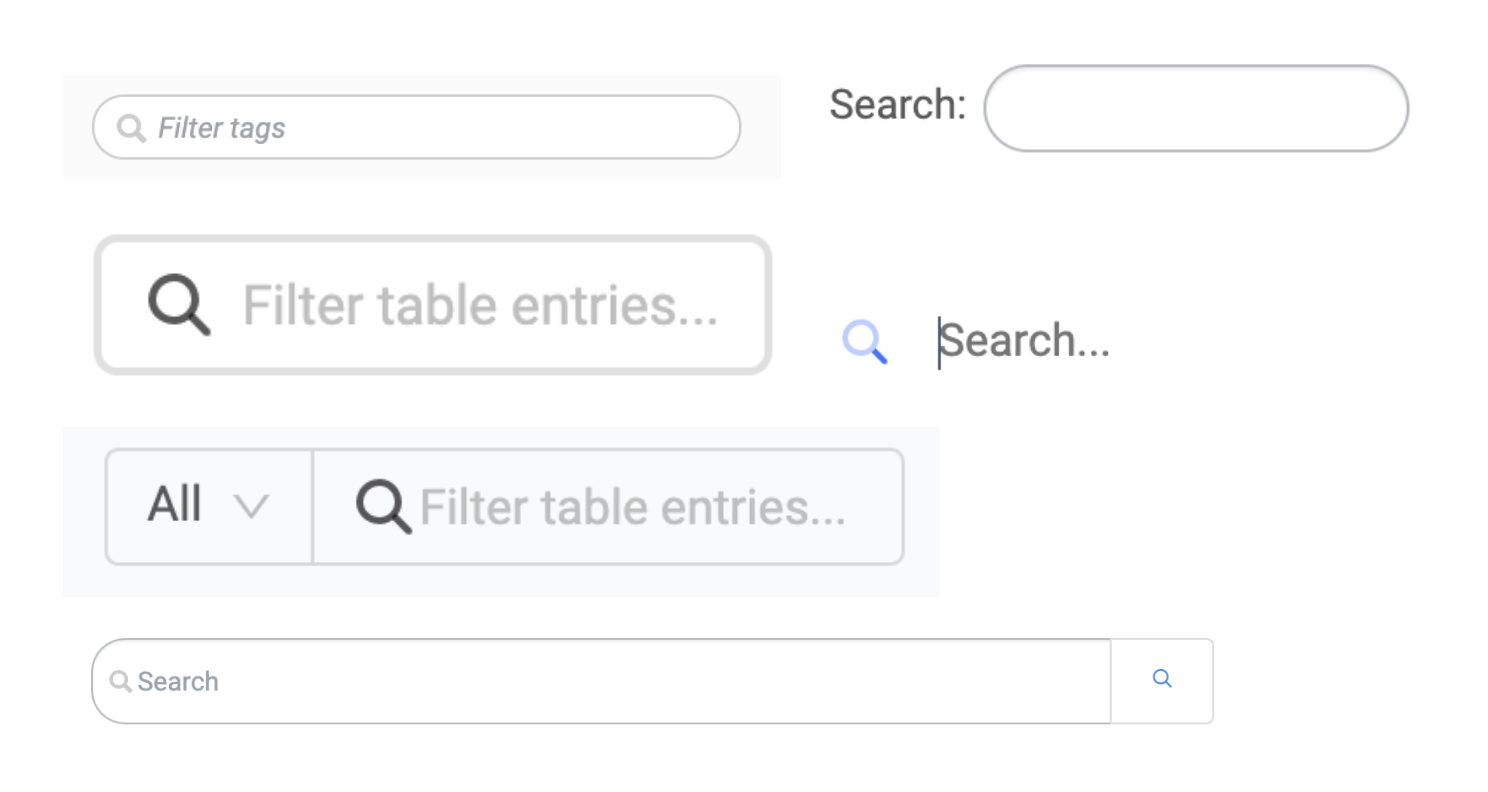Click the bottom Search input box
This screenshot has width=1488, height=792.
[600, 681]
